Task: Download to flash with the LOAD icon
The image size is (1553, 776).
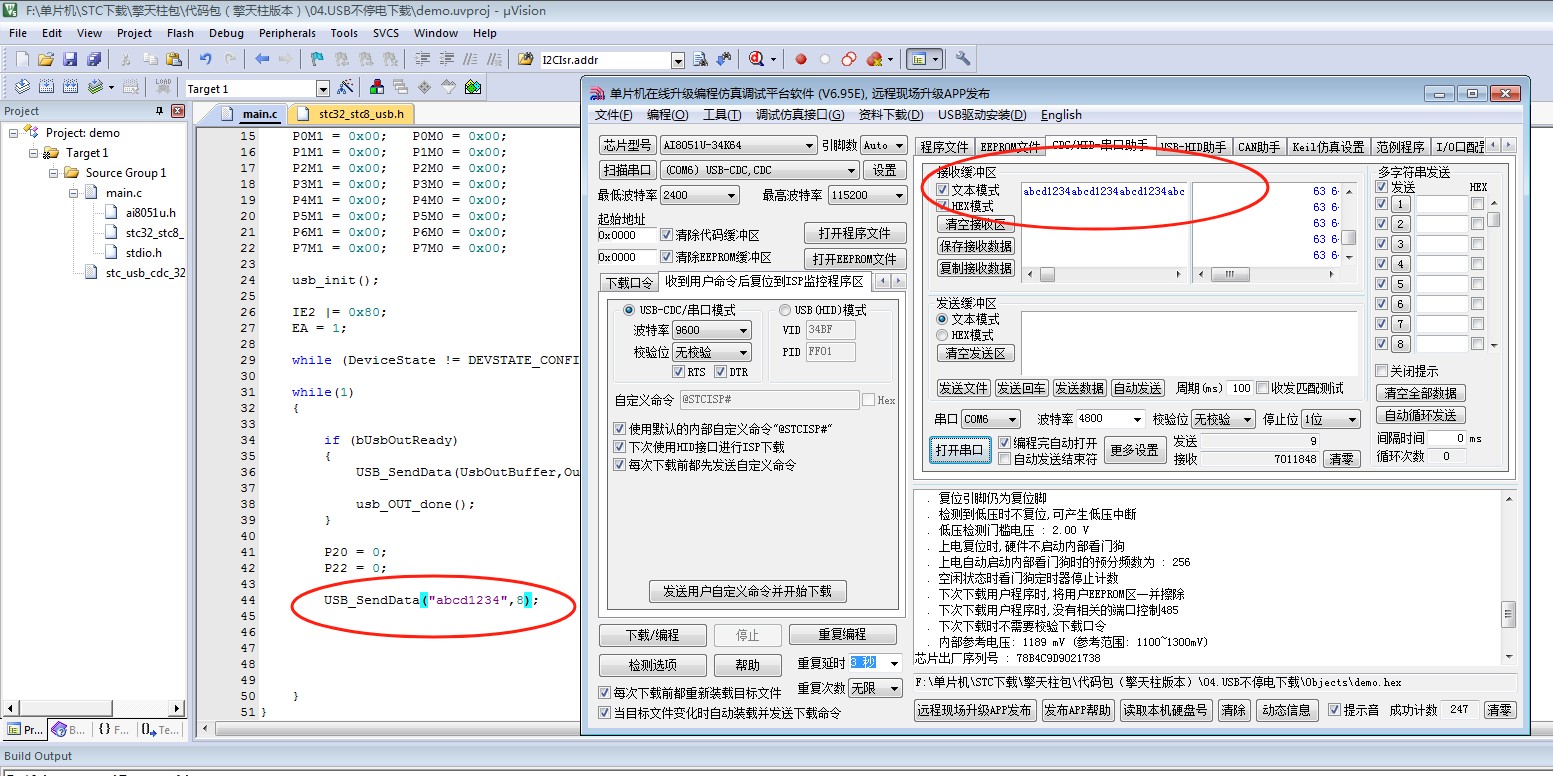Action: tap(163, 87)
